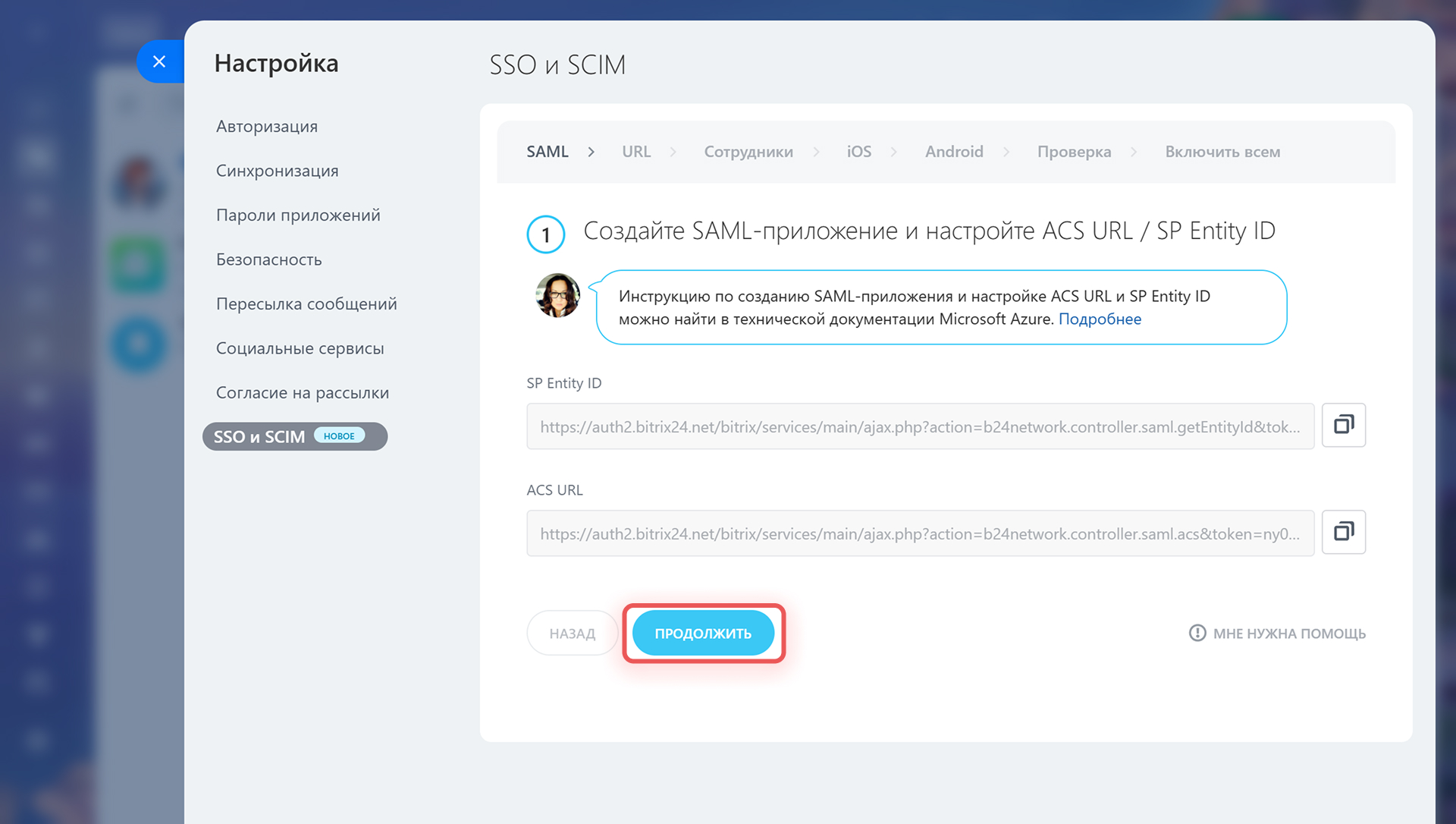Click the SSO и SCIM page title

coord(557,64)
